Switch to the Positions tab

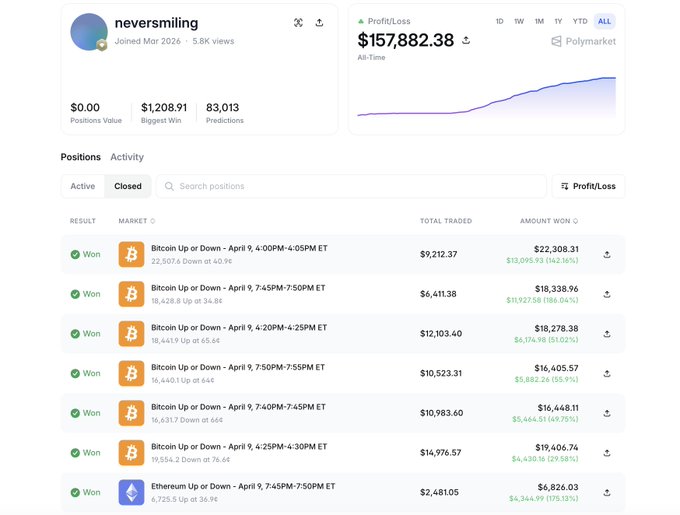81,157
